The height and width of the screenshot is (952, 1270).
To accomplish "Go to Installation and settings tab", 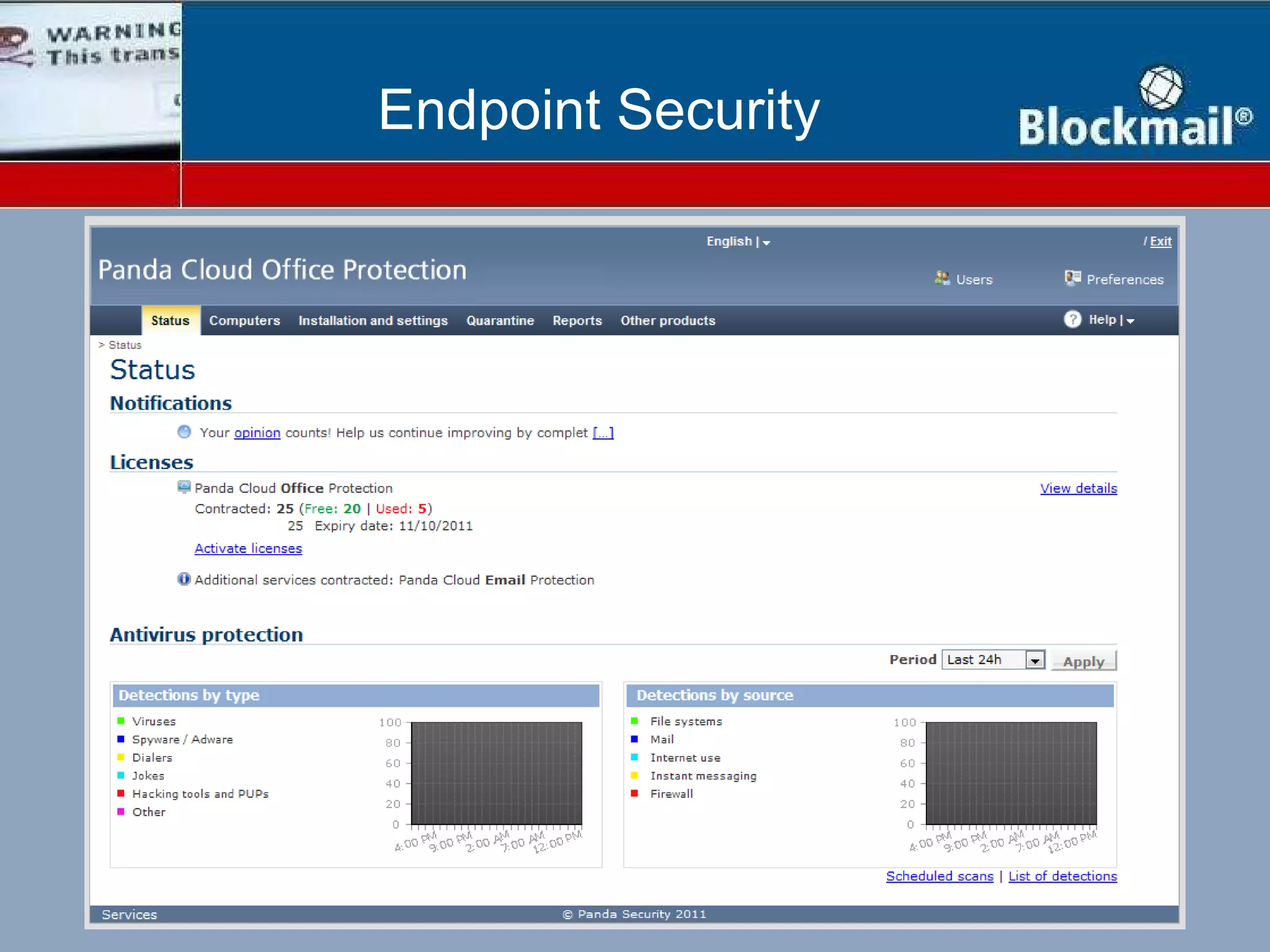I will tap(373, 320).
